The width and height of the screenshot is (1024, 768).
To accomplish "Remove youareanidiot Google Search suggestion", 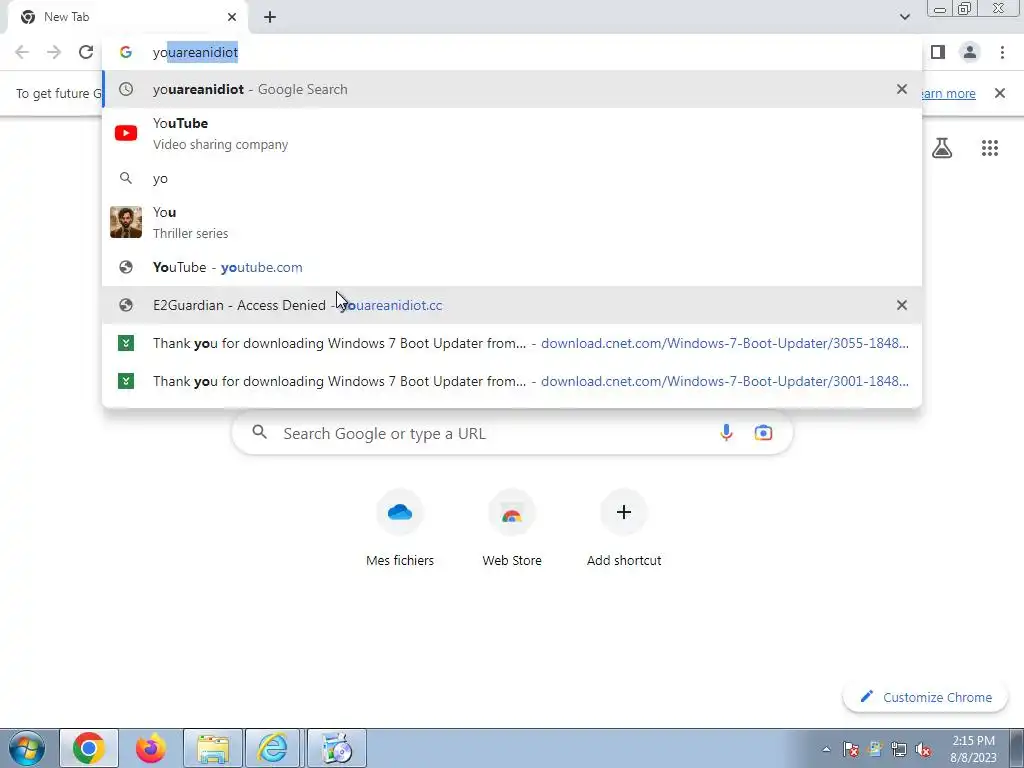I will coord(902,89).
